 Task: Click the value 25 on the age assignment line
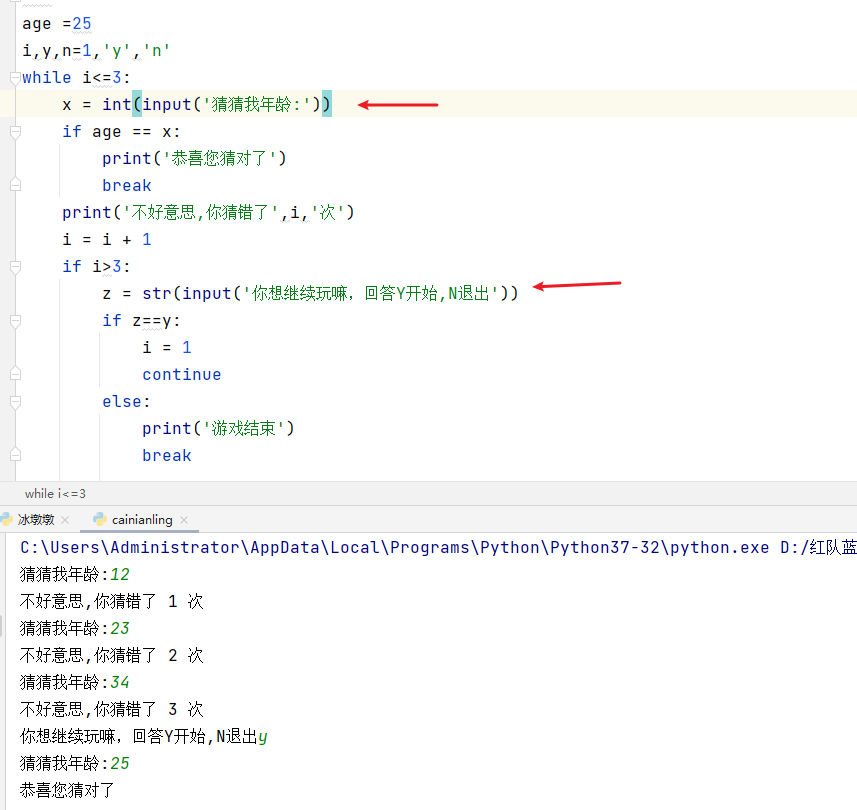click(80, 23)
